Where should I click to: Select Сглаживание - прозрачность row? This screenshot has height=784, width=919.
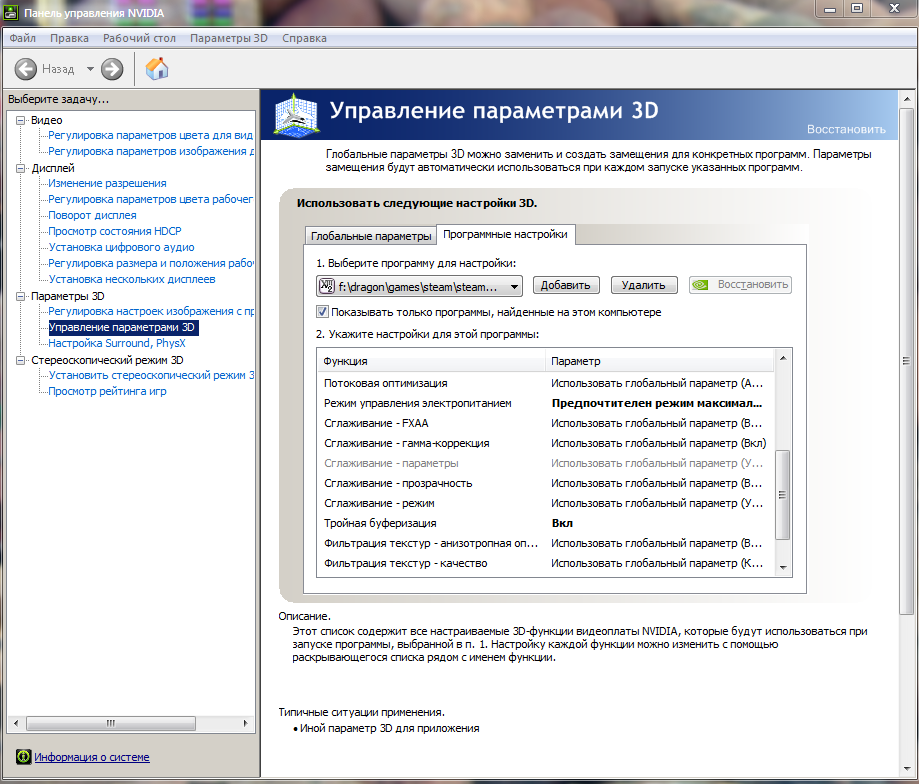[x=545, y=483]
